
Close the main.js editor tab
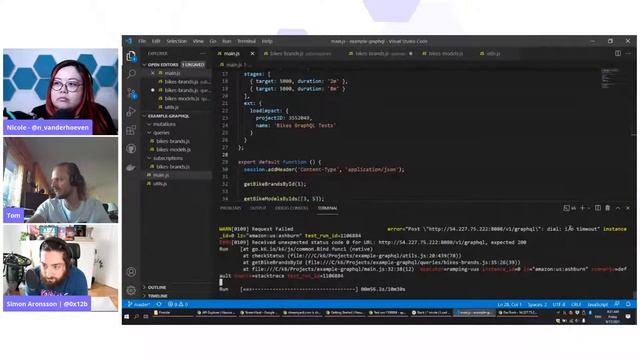point(252,53)
